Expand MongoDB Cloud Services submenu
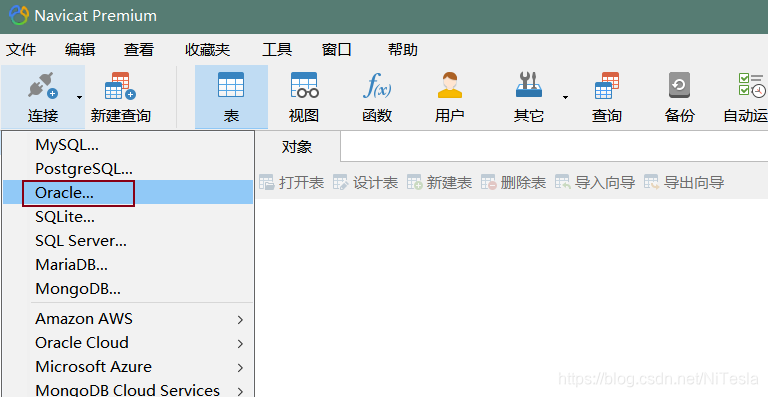Screen dimensions: 768x397 [128, 390]
